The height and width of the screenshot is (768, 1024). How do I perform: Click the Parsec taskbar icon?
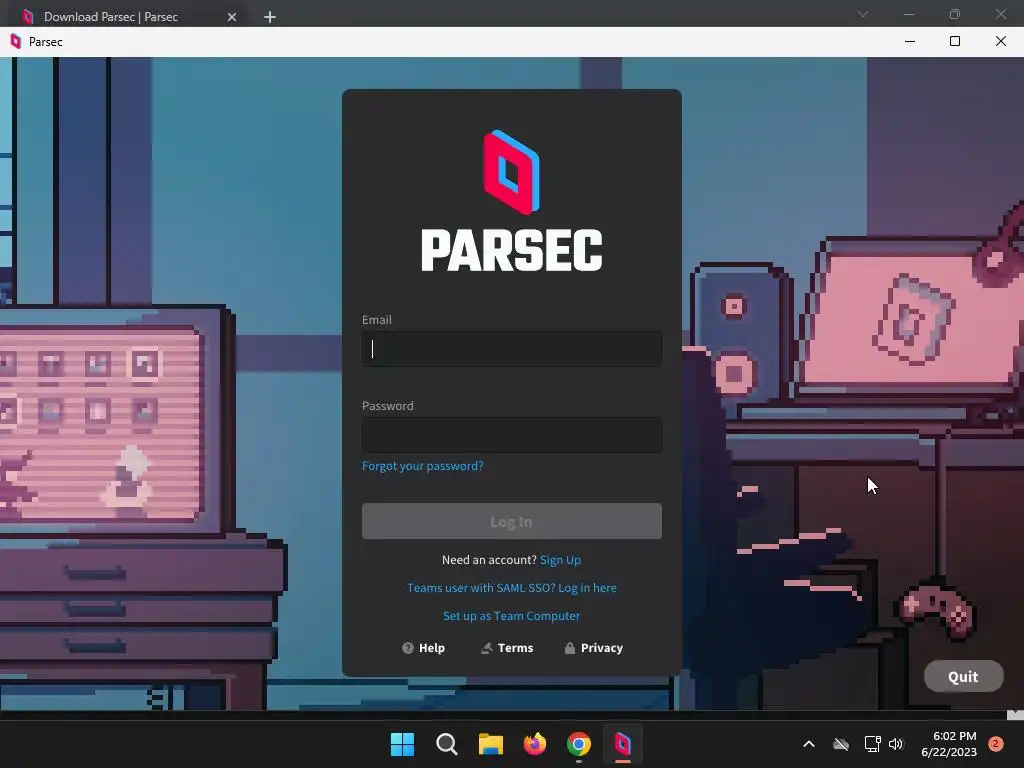[x=623, y=744]
